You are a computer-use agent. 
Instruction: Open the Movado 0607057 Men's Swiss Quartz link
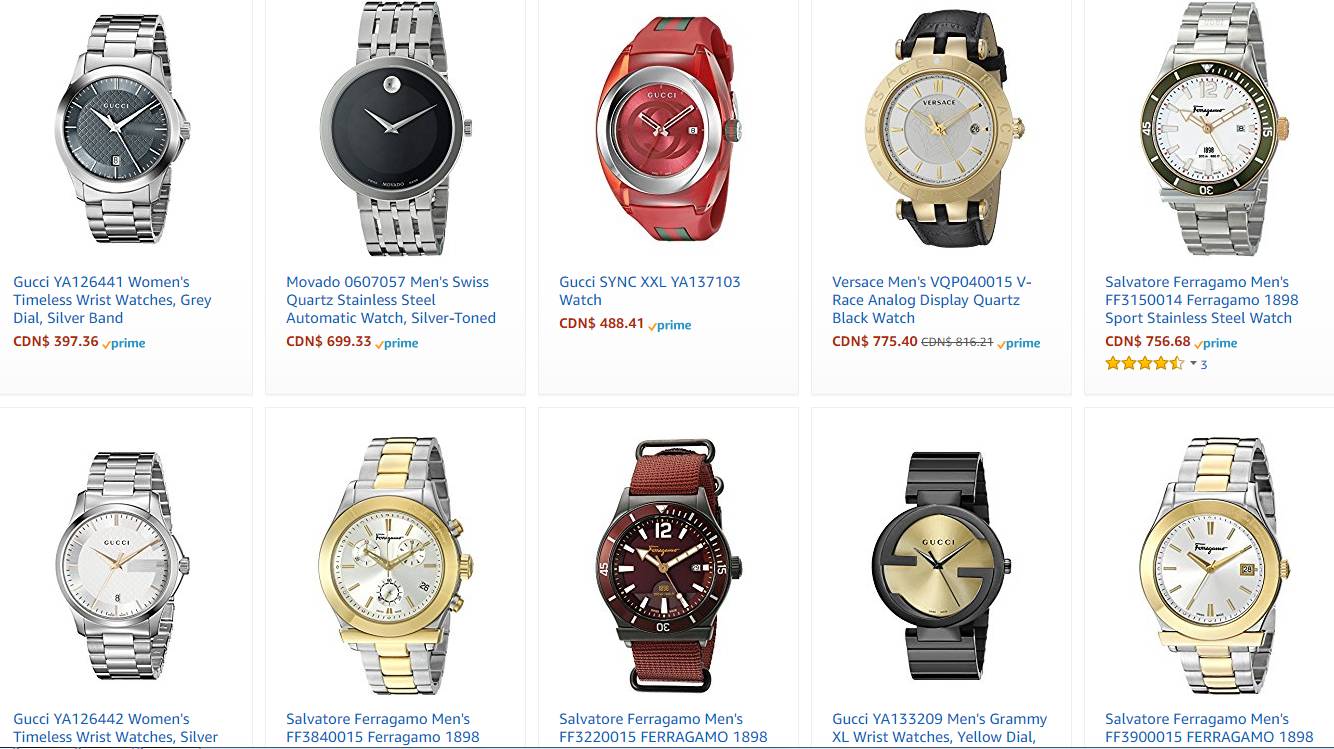pyautogui.click(x=391, y=300)
